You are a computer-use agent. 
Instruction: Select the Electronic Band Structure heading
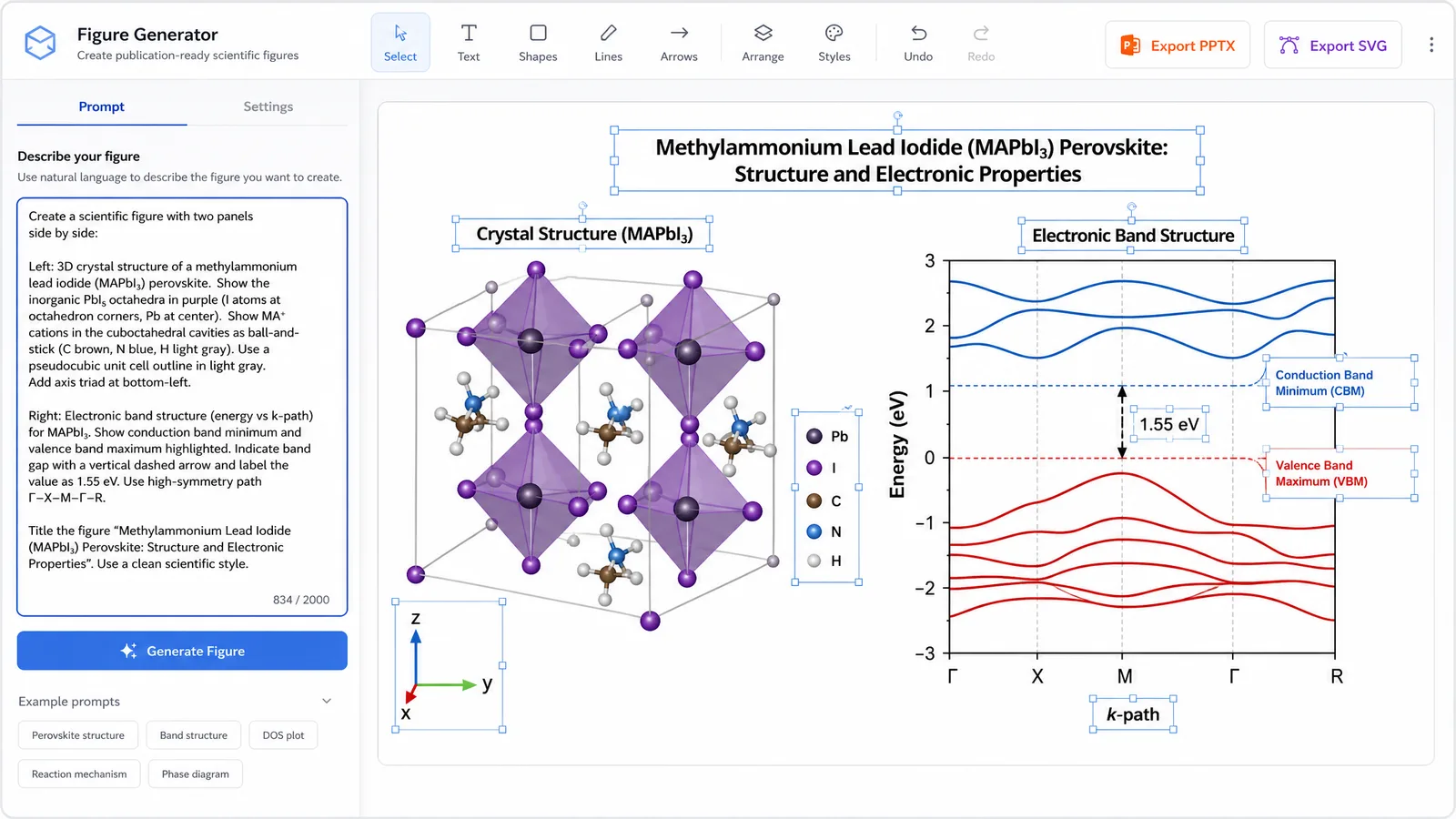pos(1132,236)
